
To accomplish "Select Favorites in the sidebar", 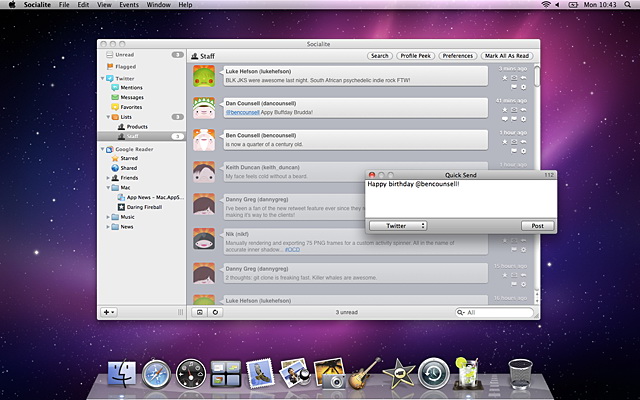I will [x=132, y=106].
